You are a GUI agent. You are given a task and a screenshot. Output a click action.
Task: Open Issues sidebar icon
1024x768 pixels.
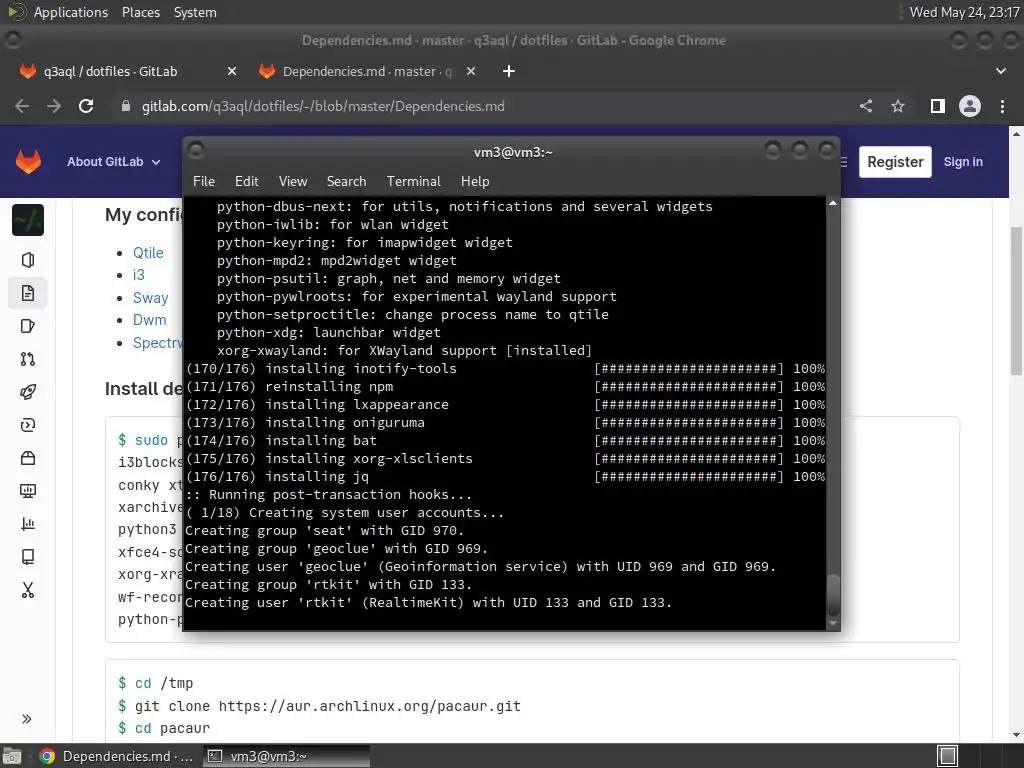pos(28,326)
